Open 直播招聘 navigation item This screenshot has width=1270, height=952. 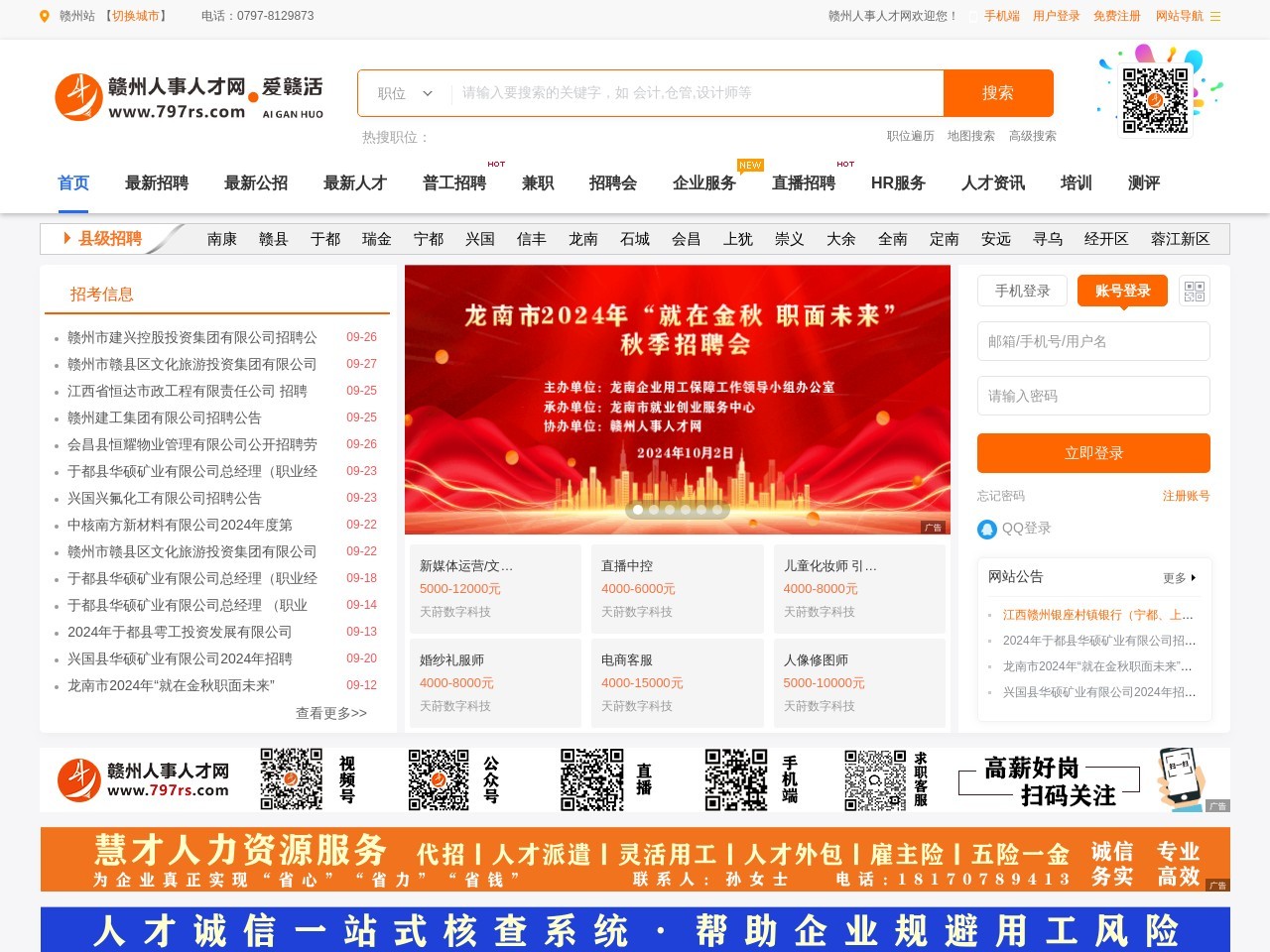point(804,182)
